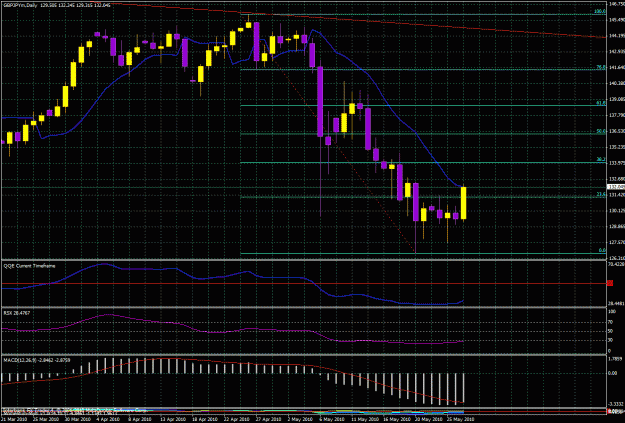625x423 pixels.
Task: Click the -3.3332 MACD scale value
Action: click(616, 403)
